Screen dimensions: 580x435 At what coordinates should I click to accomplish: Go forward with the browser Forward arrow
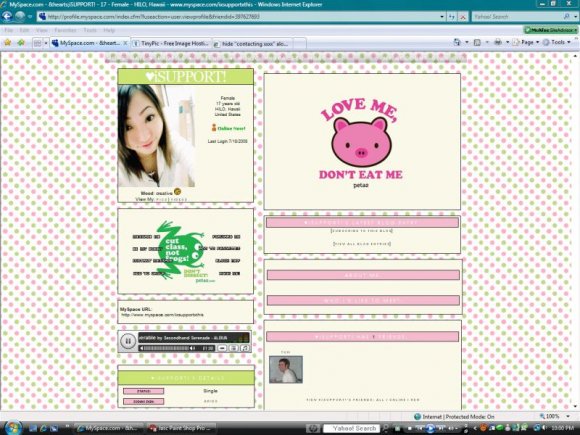click(20, 16)
